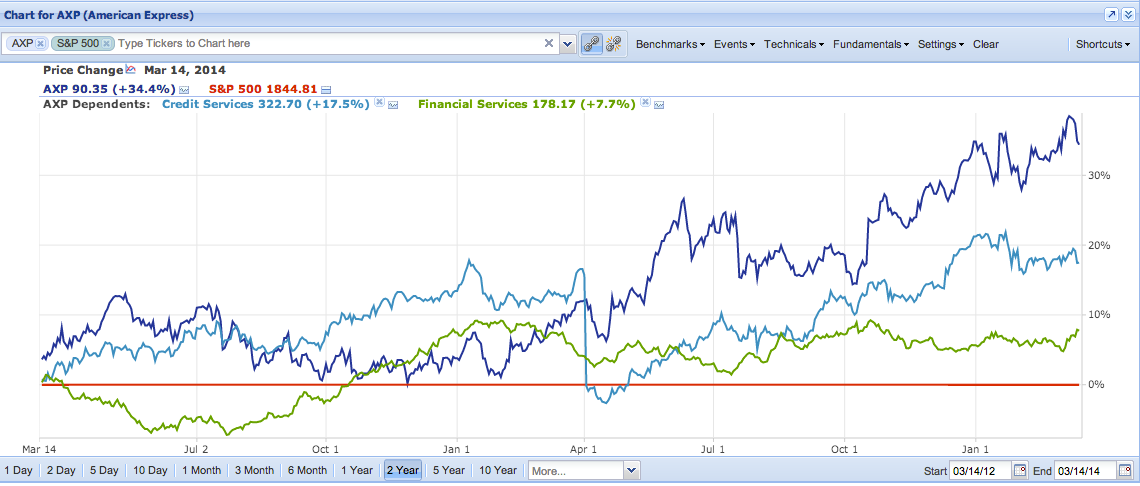1140x486 pixels.
Task: Open the Technicals menu
Action: click(793, 44)
